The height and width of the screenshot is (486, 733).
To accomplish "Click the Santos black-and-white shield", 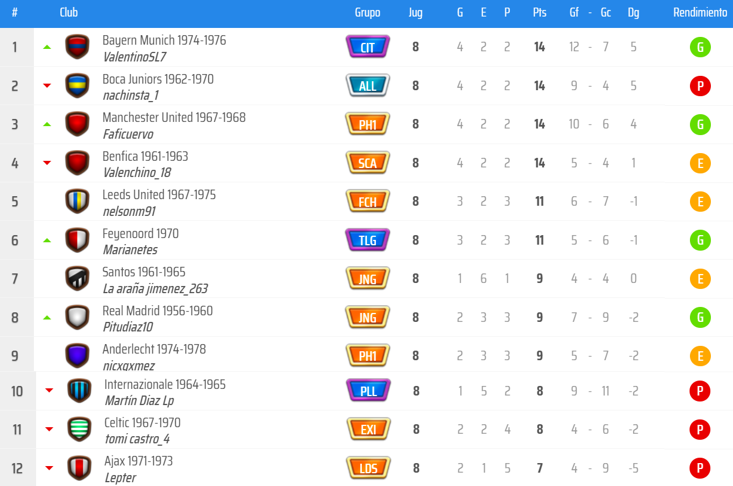I will (77, 279).
